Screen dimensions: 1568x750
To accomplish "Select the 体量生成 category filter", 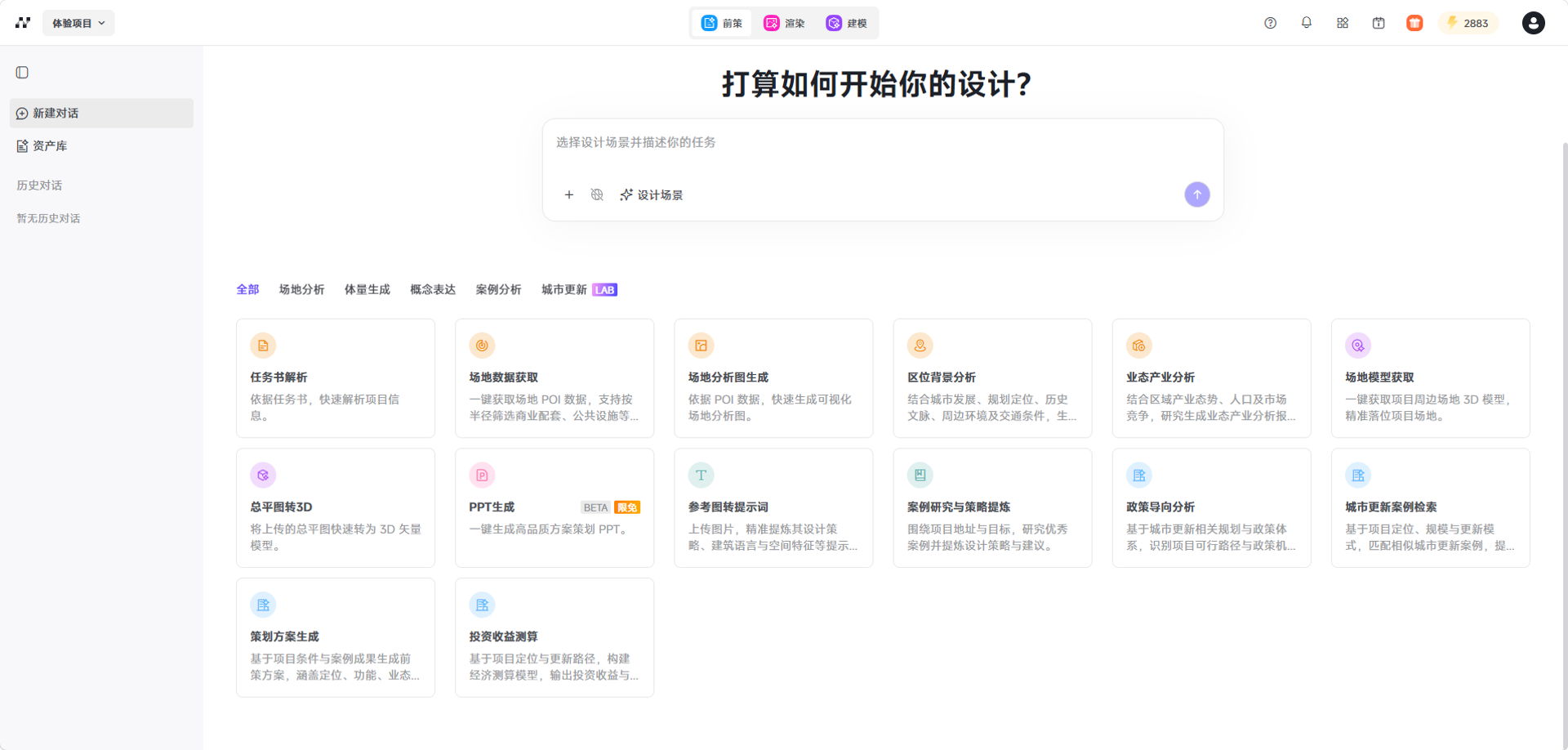I will 367,289.
